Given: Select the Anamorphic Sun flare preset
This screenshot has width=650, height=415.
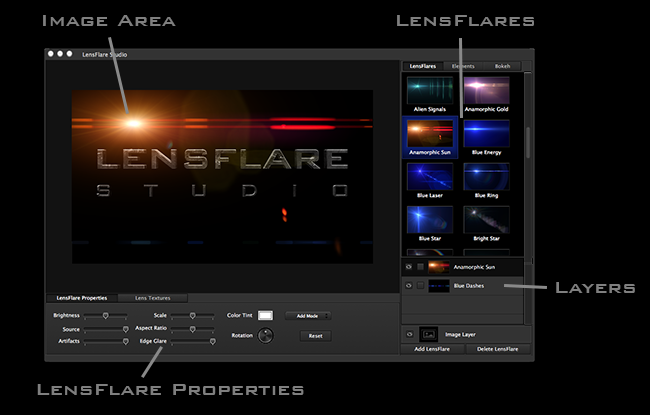Looking at the screenshot, I should pos(430,133).
